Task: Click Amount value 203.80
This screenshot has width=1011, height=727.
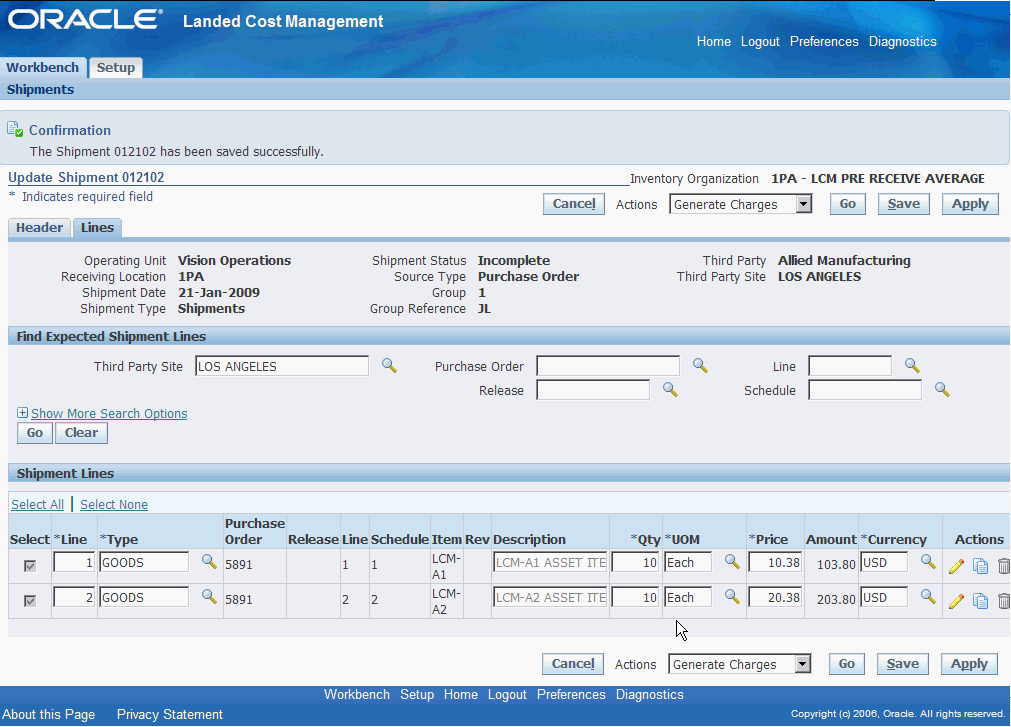Action: point(836,599)
